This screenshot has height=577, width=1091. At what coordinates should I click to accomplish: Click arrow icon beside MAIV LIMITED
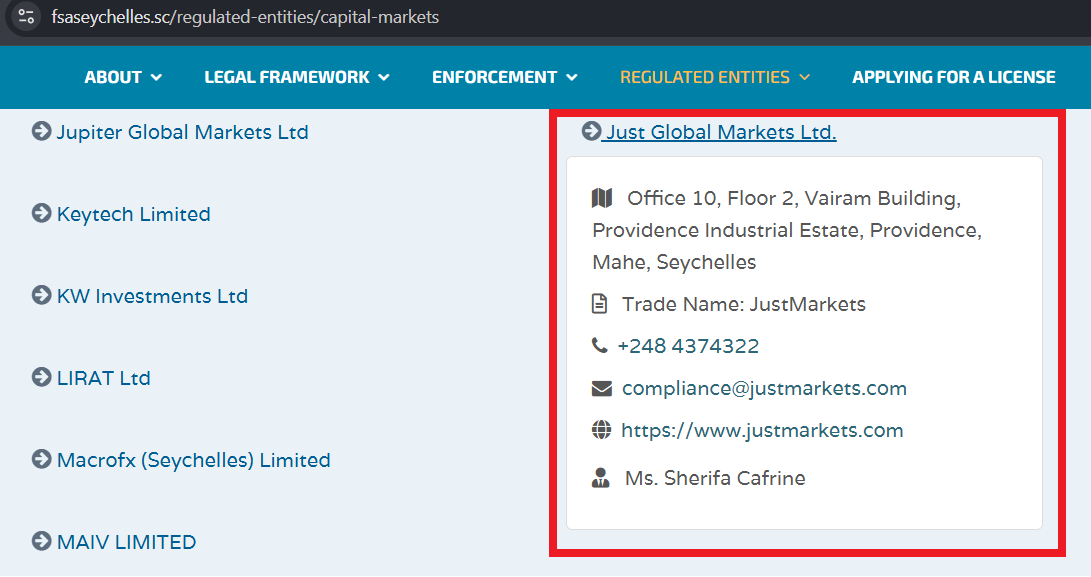click(41, 541)
